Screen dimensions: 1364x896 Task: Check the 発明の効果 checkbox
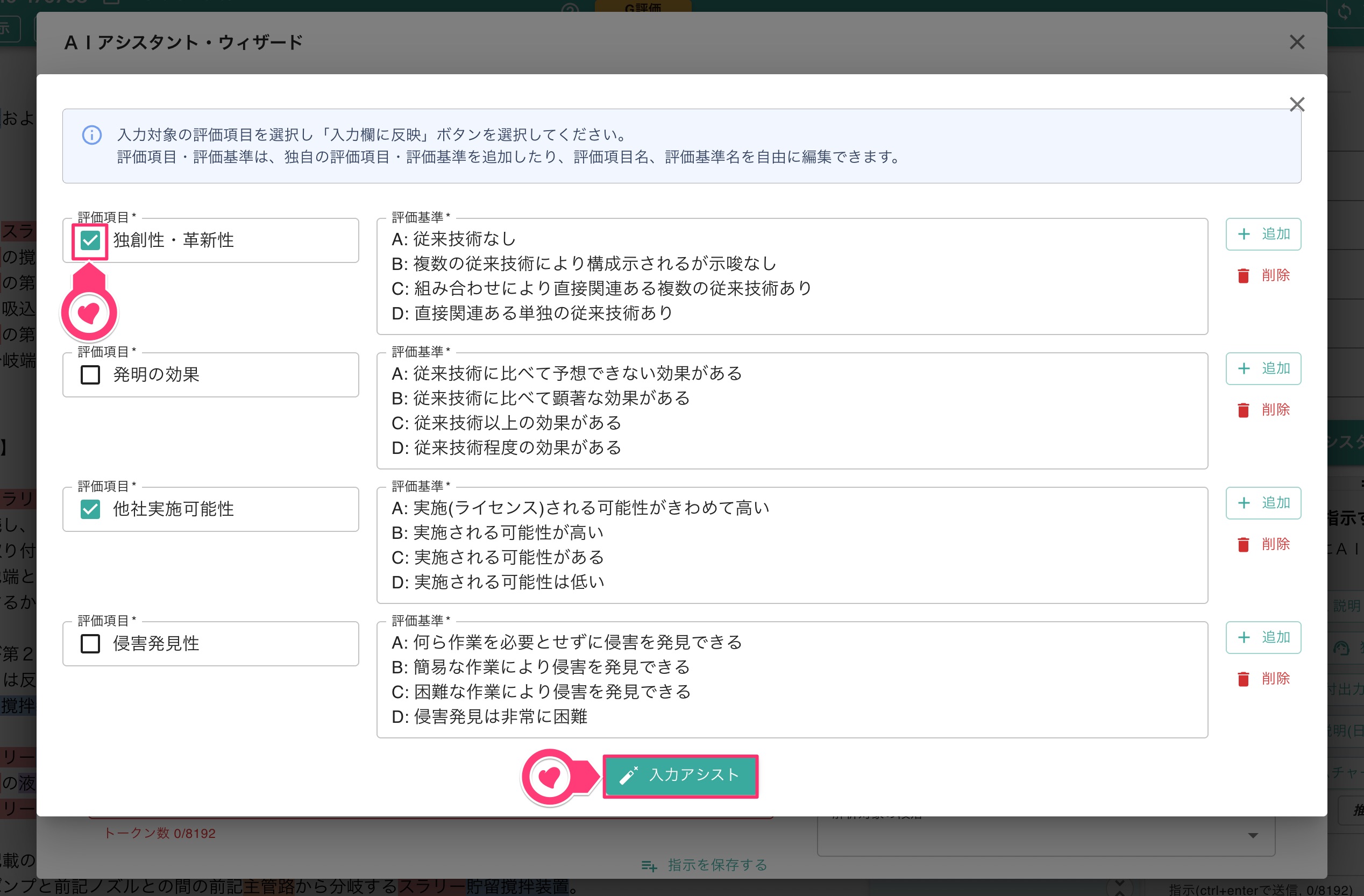90,375
